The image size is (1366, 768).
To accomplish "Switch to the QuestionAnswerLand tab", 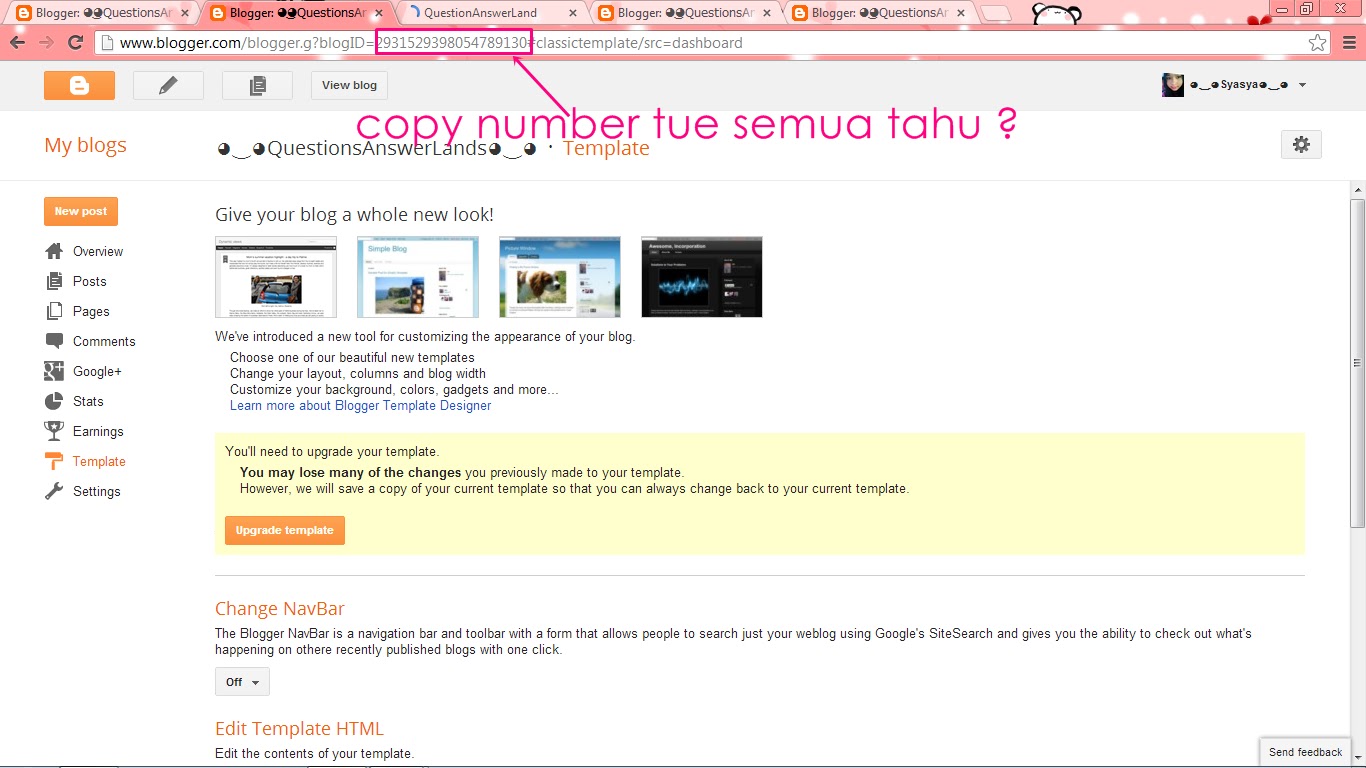I will click(490, 13).
